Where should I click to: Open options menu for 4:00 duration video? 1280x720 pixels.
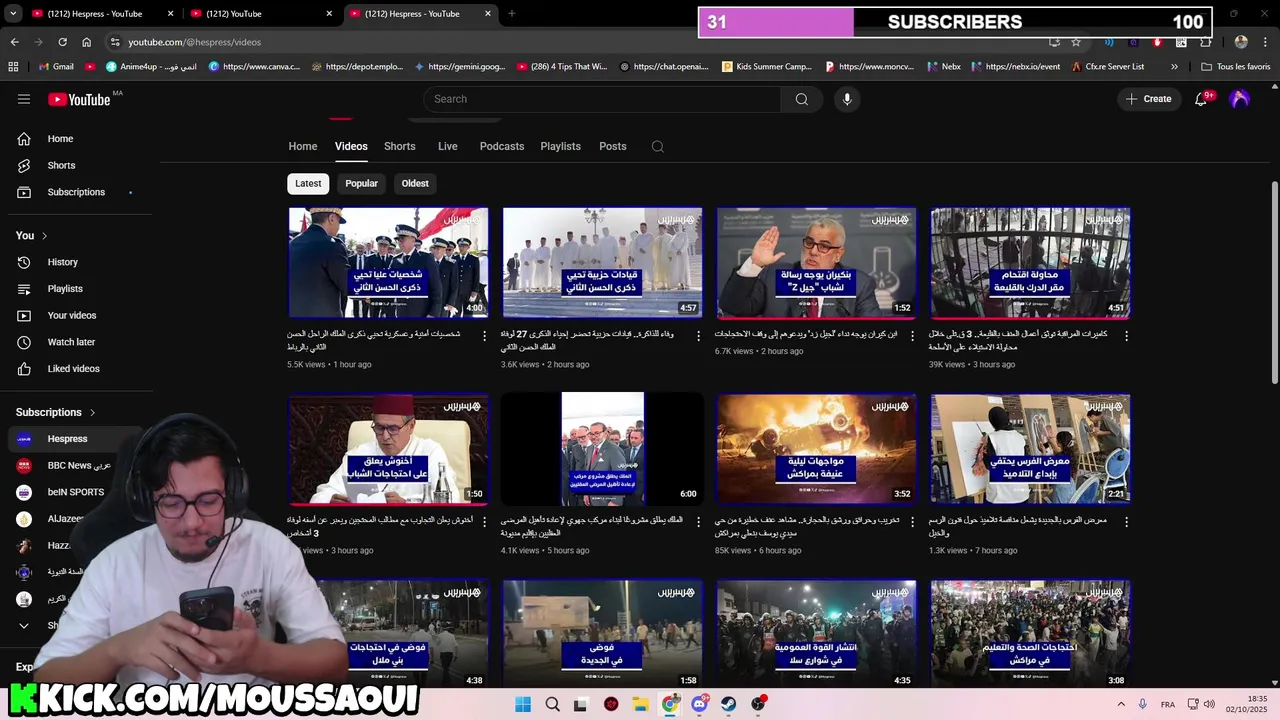click(x=484, y=336)
